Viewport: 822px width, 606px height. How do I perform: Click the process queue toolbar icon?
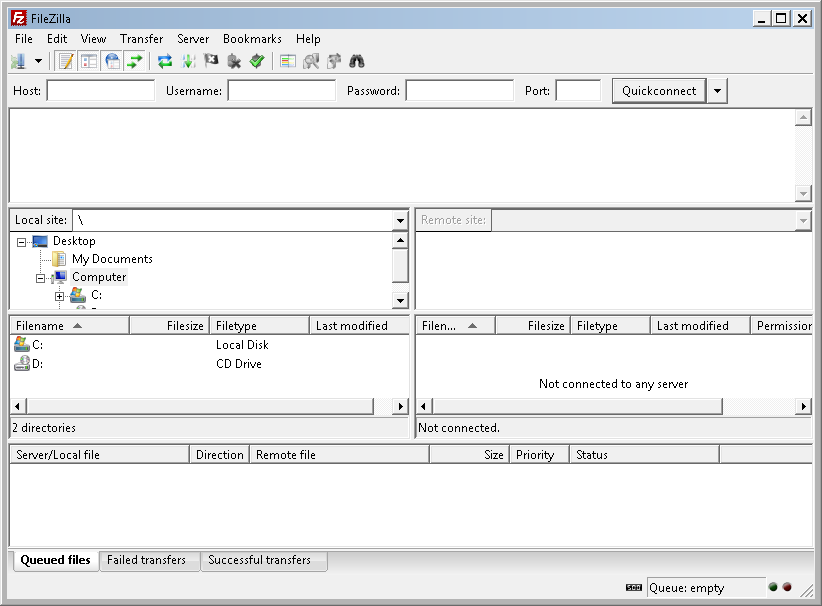tap(188, 61)
